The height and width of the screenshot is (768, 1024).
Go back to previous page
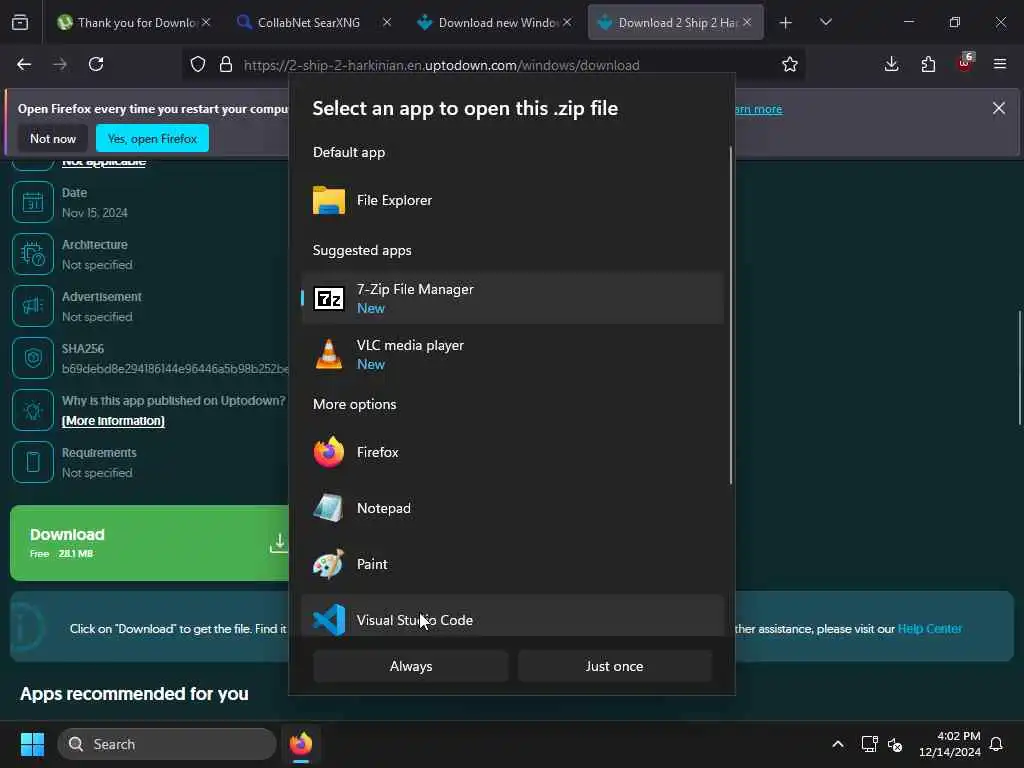point(24,64)
